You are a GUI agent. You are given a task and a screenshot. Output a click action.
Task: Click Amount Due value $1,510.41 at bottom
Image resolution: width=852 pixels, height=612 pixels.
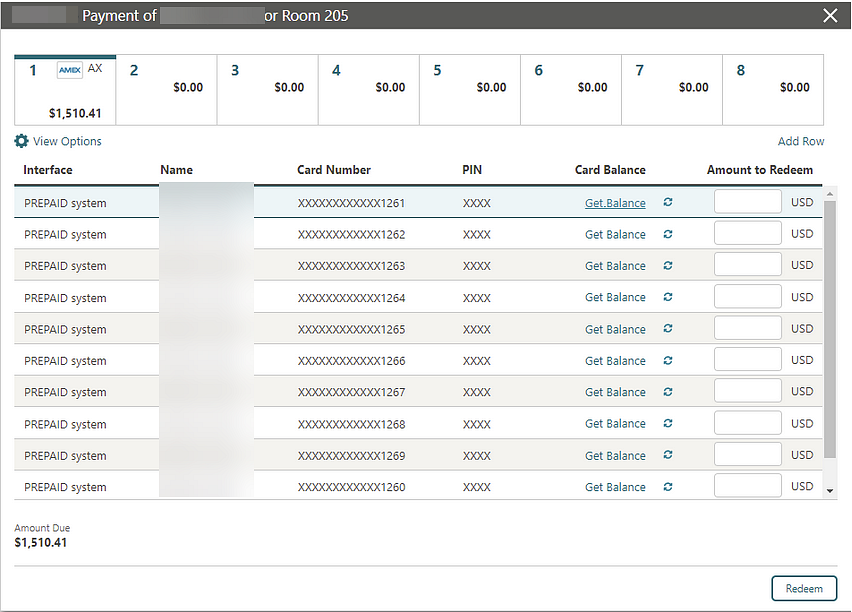(41, 542)
